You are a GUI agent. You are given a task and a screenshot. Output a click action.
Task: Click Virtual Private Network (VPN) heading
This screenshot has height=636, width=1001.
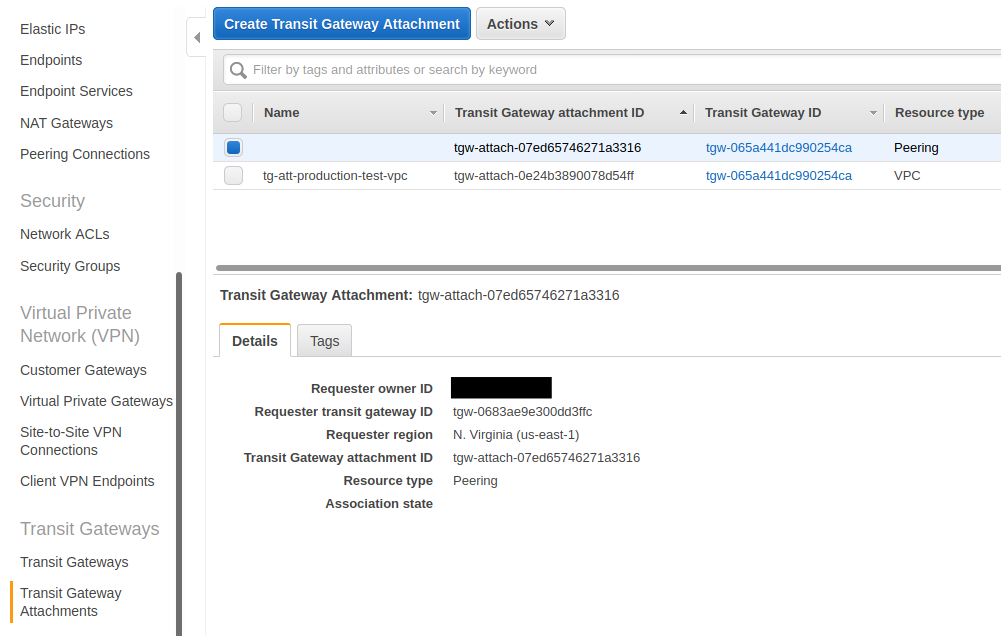tap(80, 324)
